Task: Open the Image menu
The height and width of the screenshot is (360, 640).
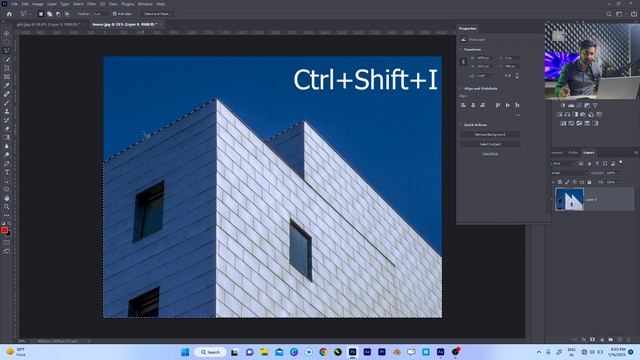Action: coord(38,4)
